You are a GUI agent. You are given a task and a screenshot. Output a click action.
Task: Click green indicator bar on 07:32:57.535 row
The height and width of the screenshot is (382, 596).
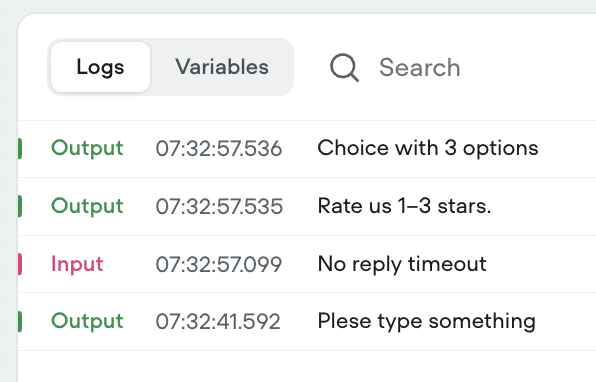pyautogui.click(x=20, y=206)
